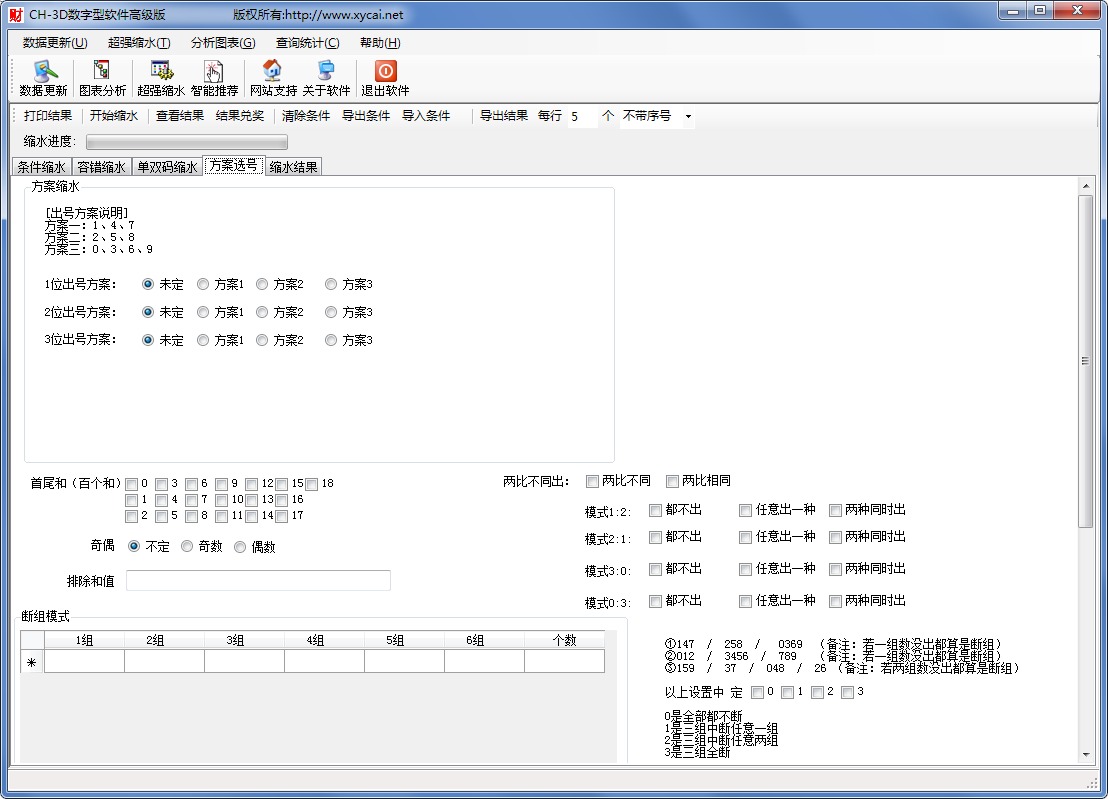Image resolution: width=1108 pixels, height=799 pixels.
Task: Click the 关于软件 about software icon
Action: coord(325,77)
